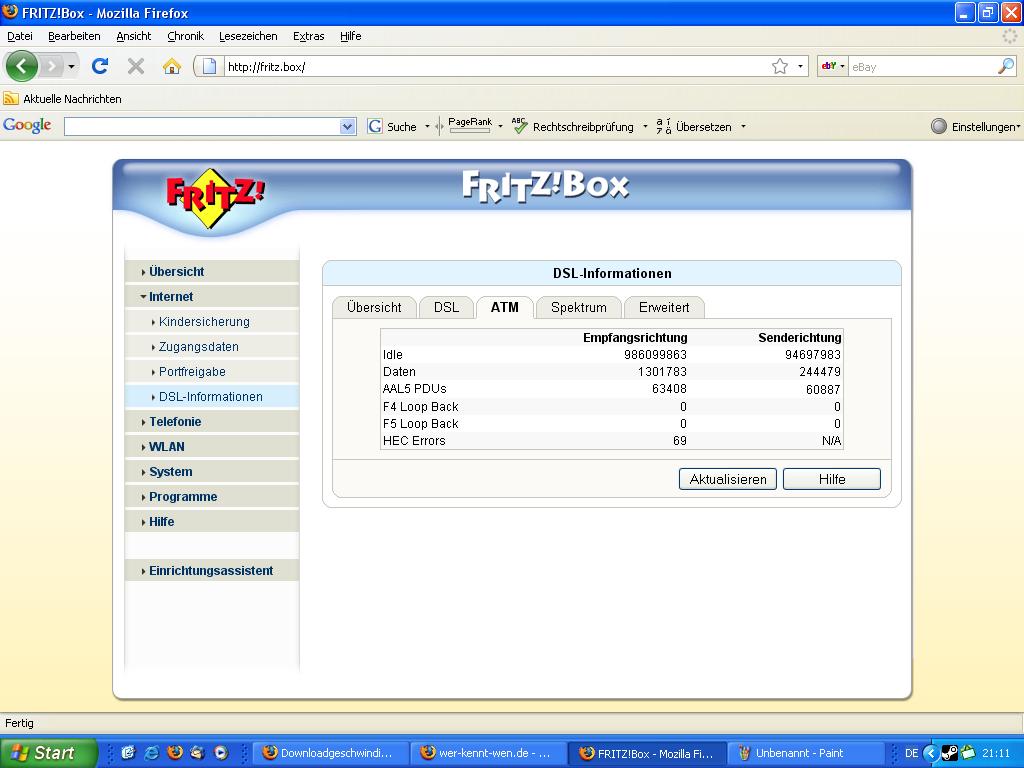The width and height of the screenshot is (1024, 768).
Task: Switch to Unbenannt - Paint in taskbar
Action: (807, 753)
